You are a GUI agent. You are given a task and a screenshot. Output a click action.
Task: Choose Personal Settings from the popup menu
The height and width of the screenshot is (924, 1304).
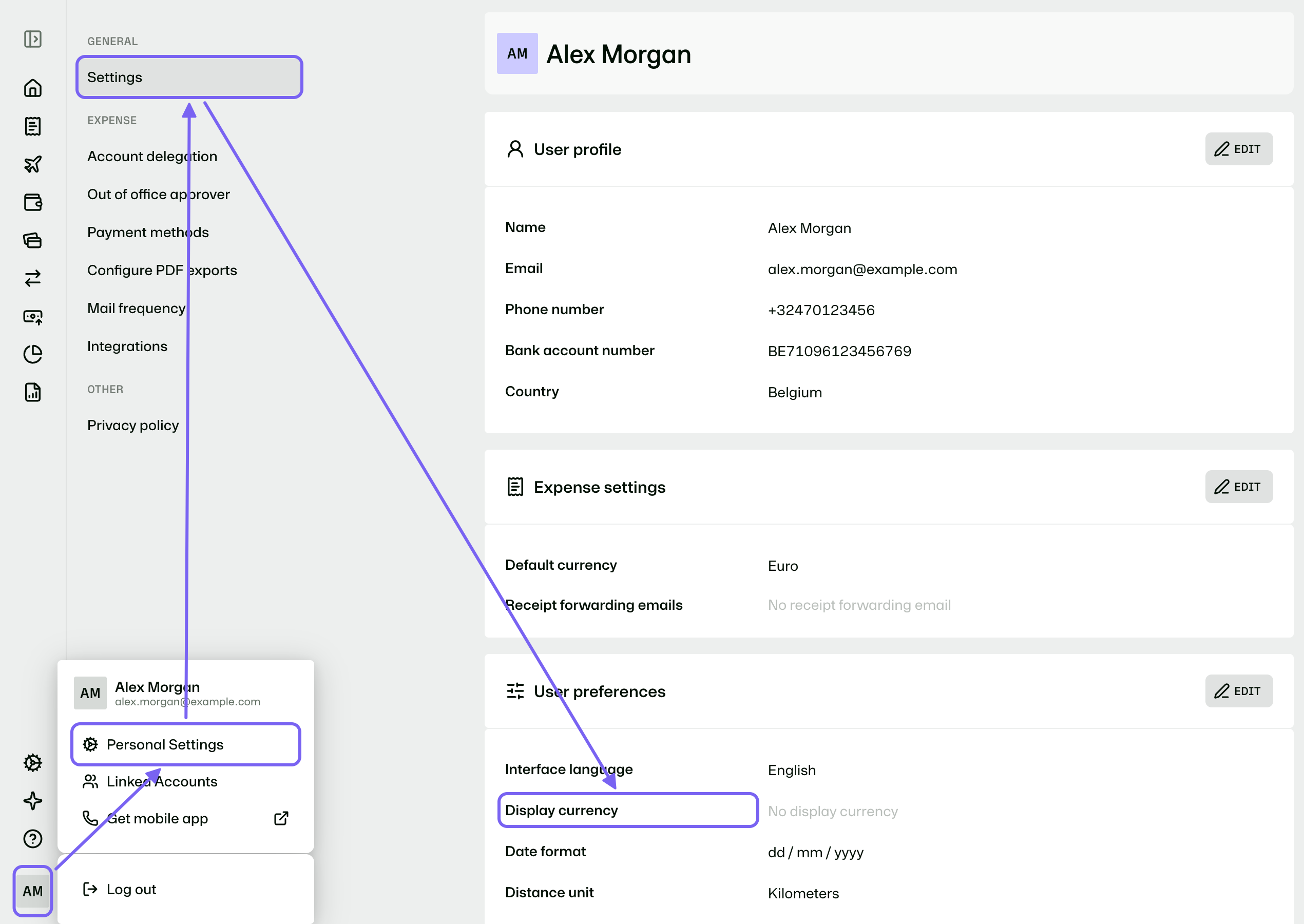(185, 744)
